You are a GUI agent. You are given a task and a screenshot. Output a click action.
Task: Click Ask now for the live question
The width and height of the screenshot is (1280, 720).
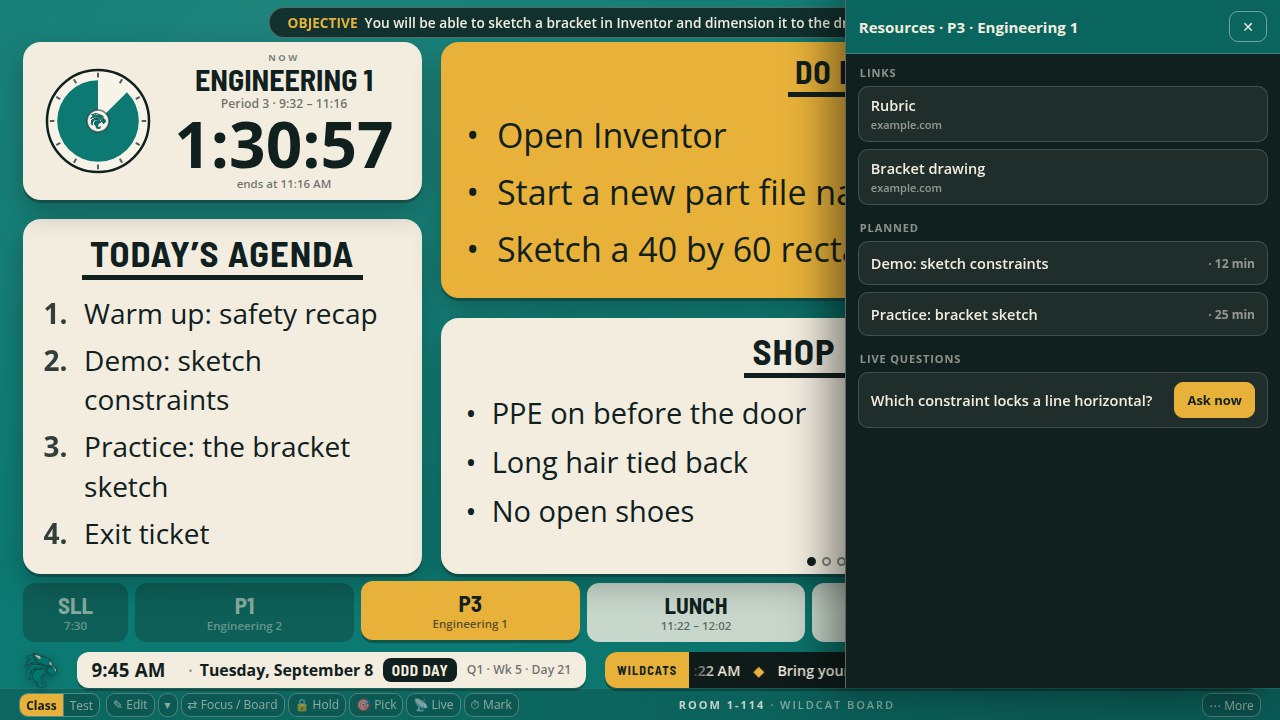[x=1214, y=400]
